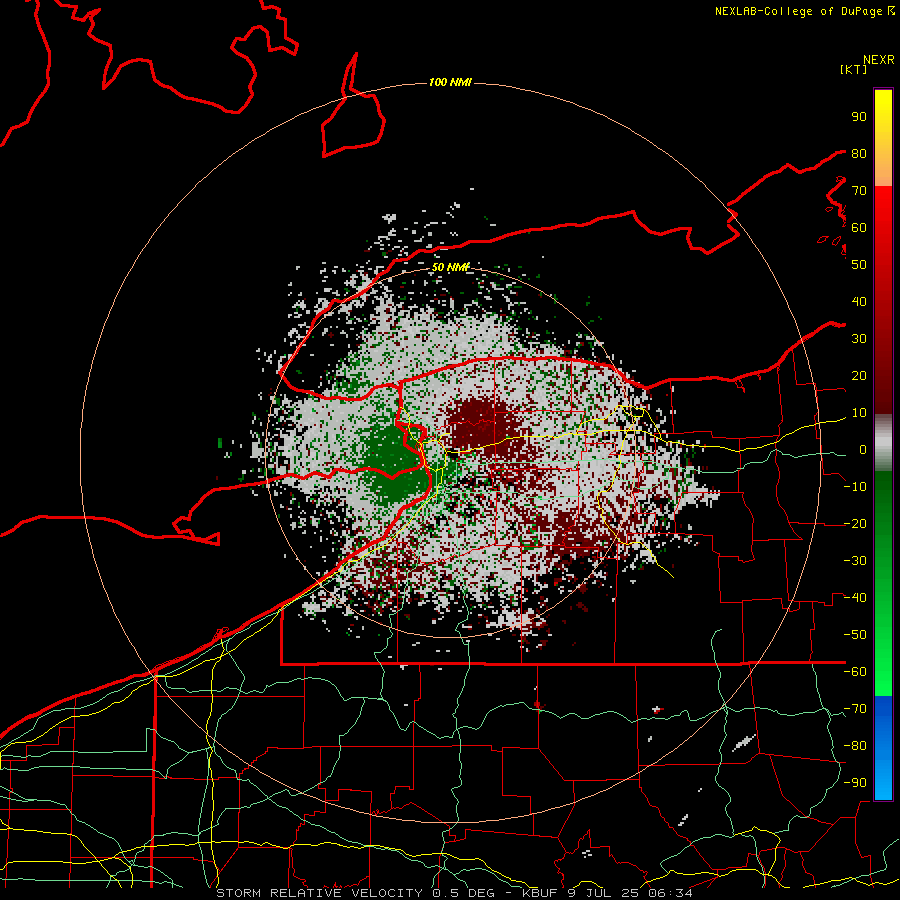900x900 pixels.
Task: Click the -50 value on the velocity scale
Action: (x=855, y=635)
